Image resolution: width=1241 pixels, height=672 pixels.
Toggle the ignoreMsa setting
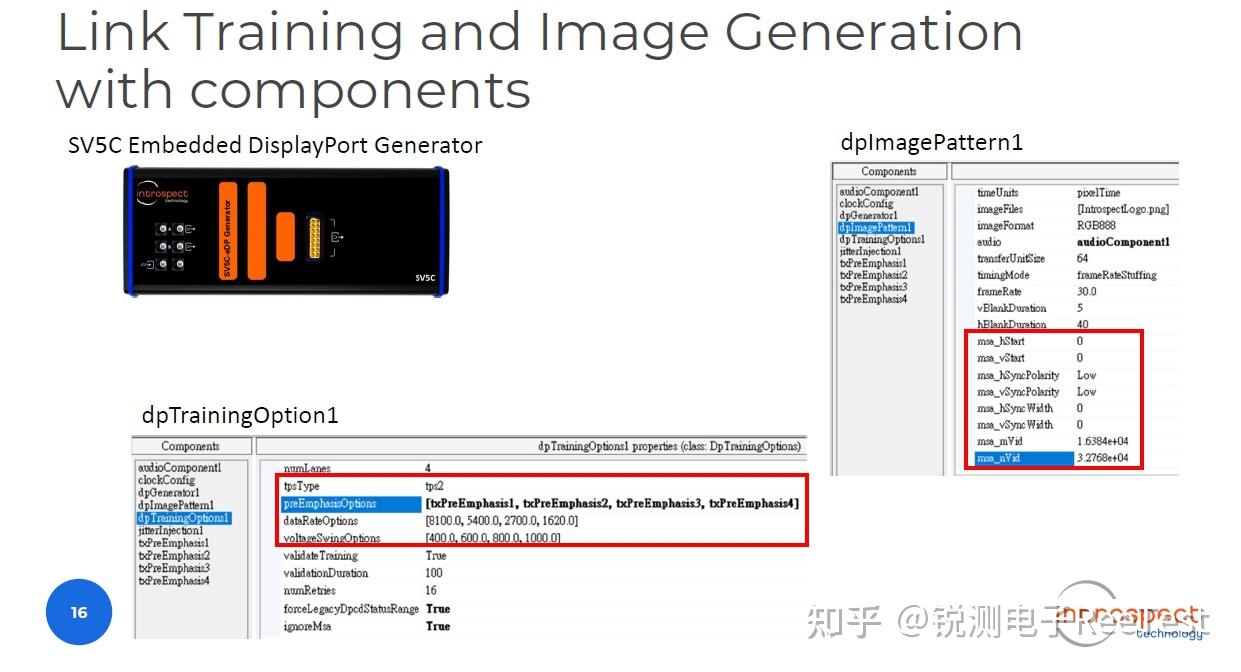[437, 626]
